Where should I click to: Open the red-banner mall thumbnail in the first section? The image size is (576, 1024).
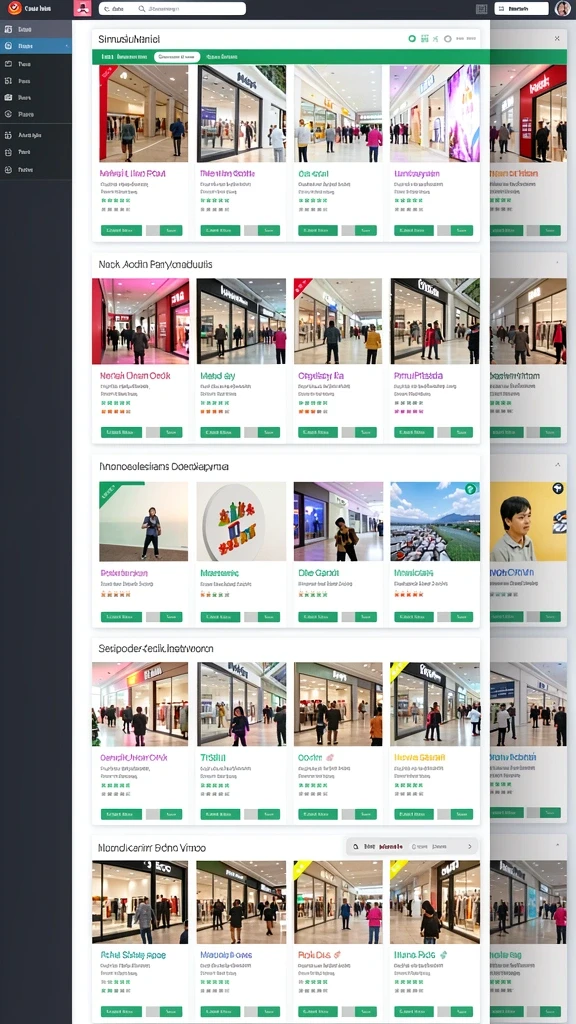pyautogui.click(x=143, y=113)
